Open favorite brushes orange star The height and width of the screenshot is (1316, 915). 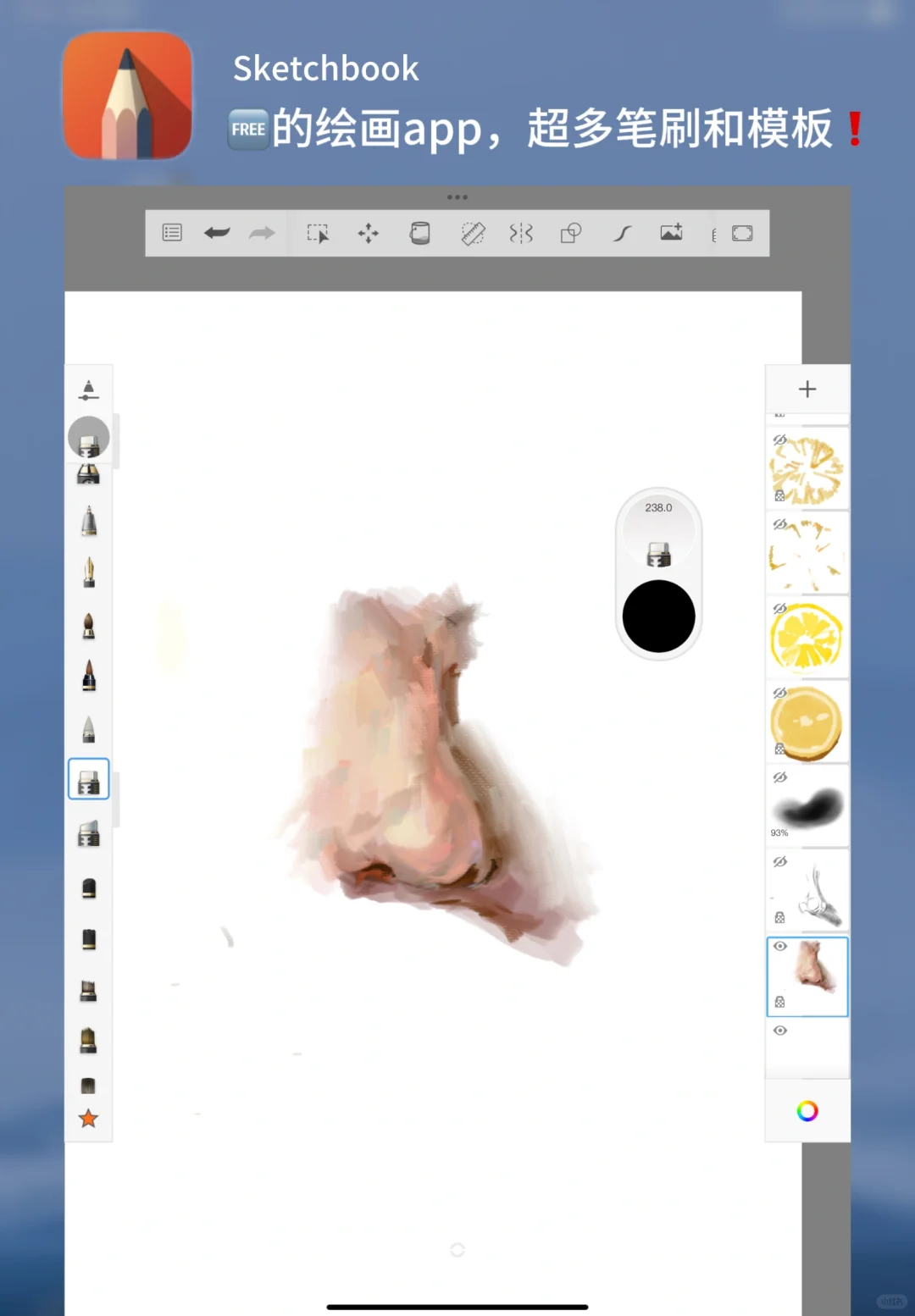[88, 1119]
